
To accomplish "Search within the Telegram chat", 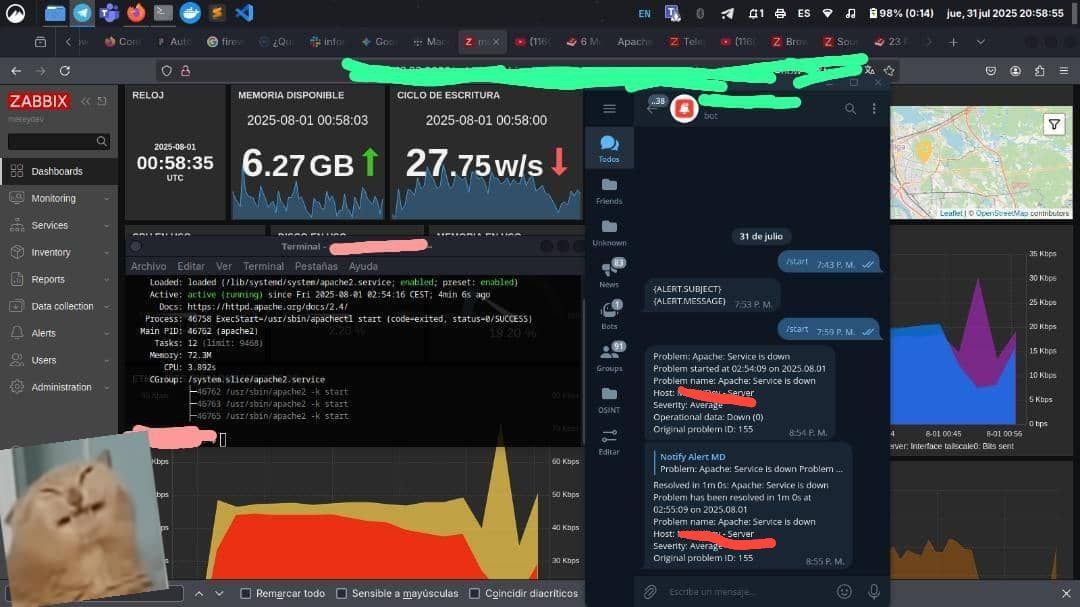I will [x=851, y=109].
